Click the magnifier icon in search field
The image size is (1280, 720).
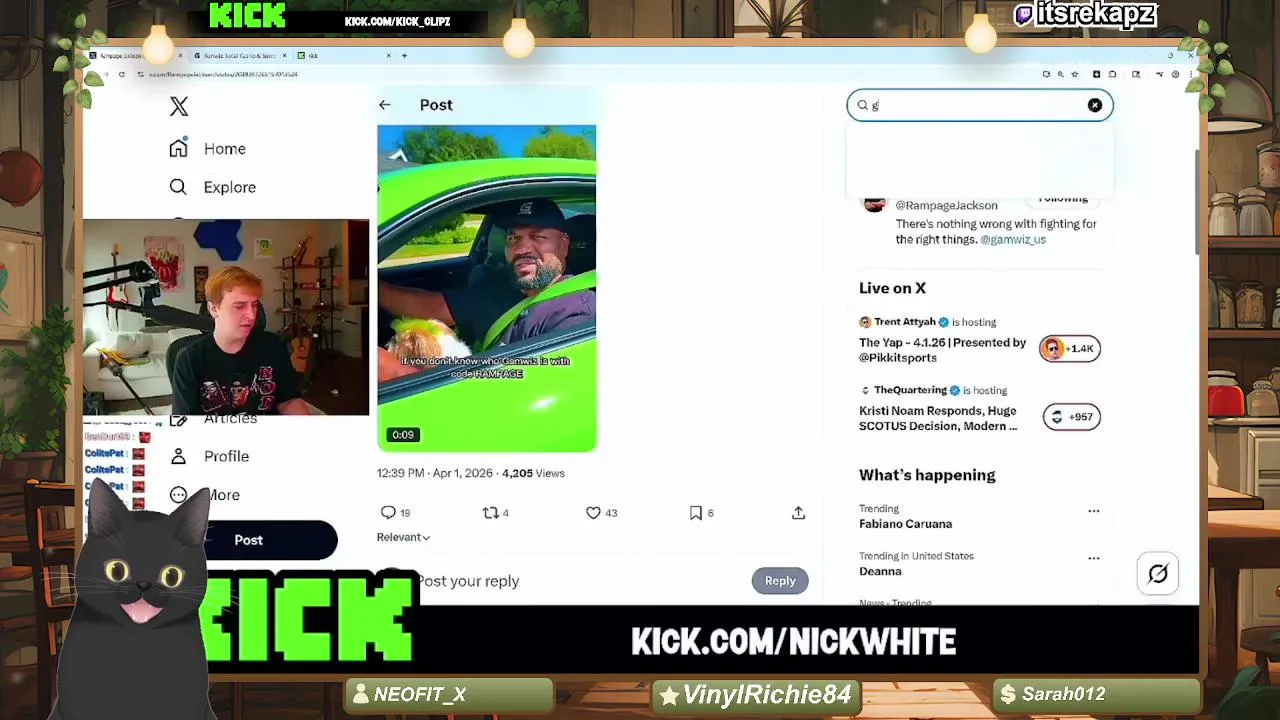tap(862, 105)
